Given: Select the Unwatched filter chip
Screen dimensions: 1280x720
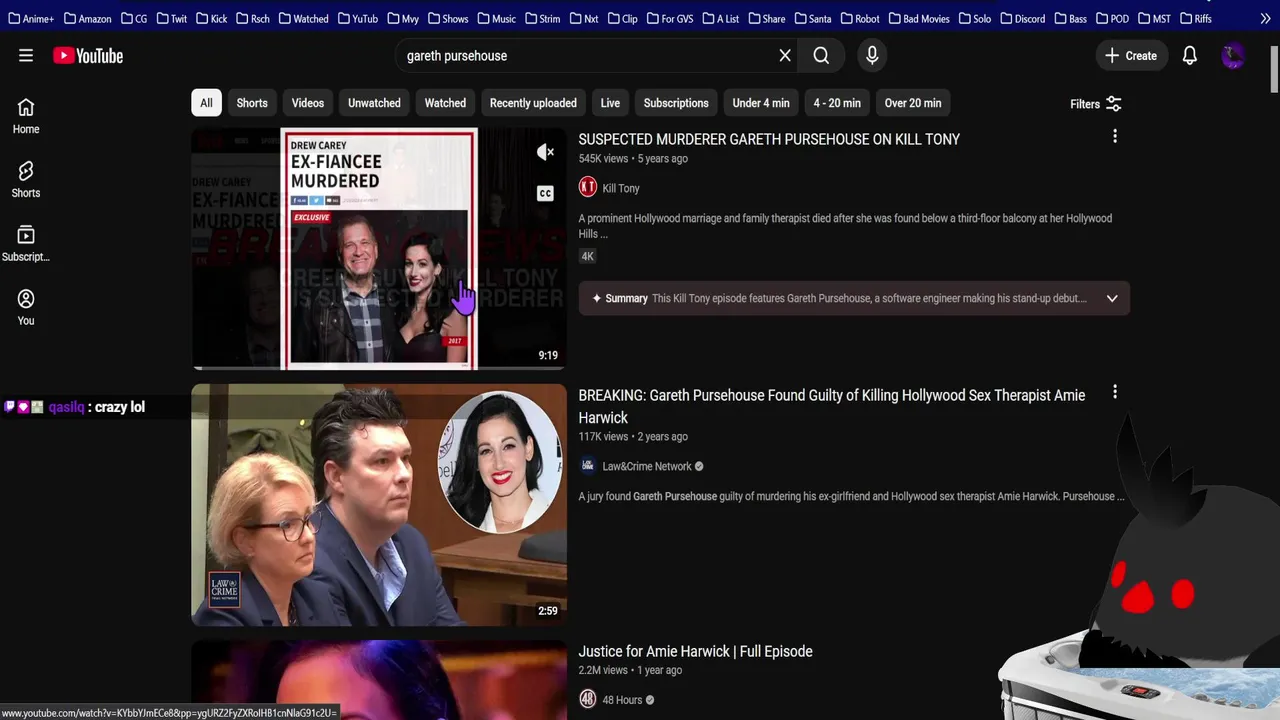Looking at the screenshot, I should [x=374, y=103].
